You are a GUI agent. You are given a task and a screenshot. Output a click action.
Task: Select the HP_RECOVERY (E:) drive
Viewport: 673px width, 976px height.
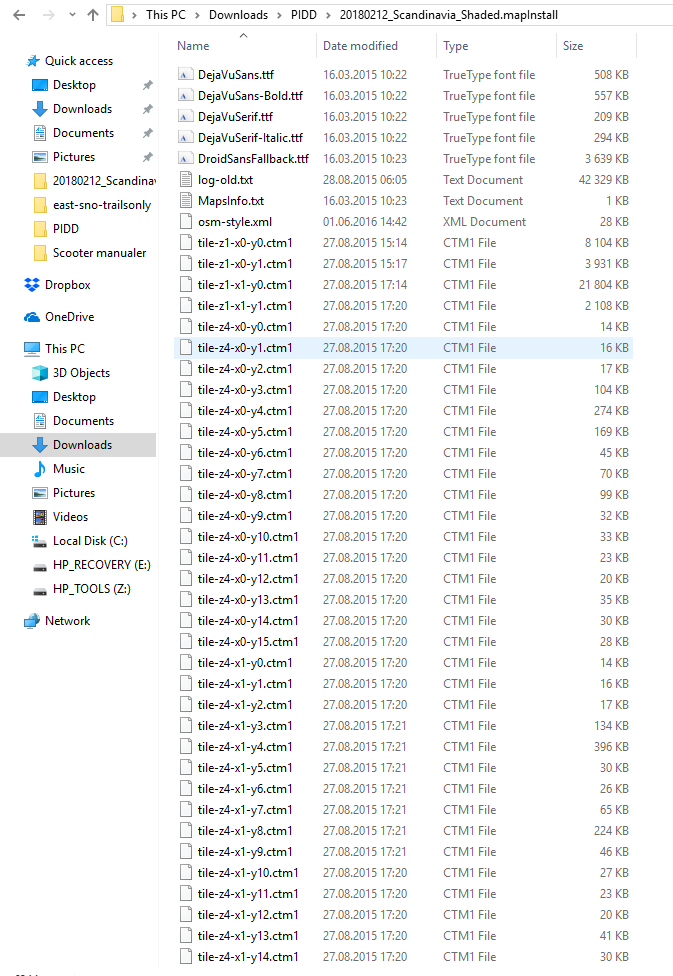101,565
